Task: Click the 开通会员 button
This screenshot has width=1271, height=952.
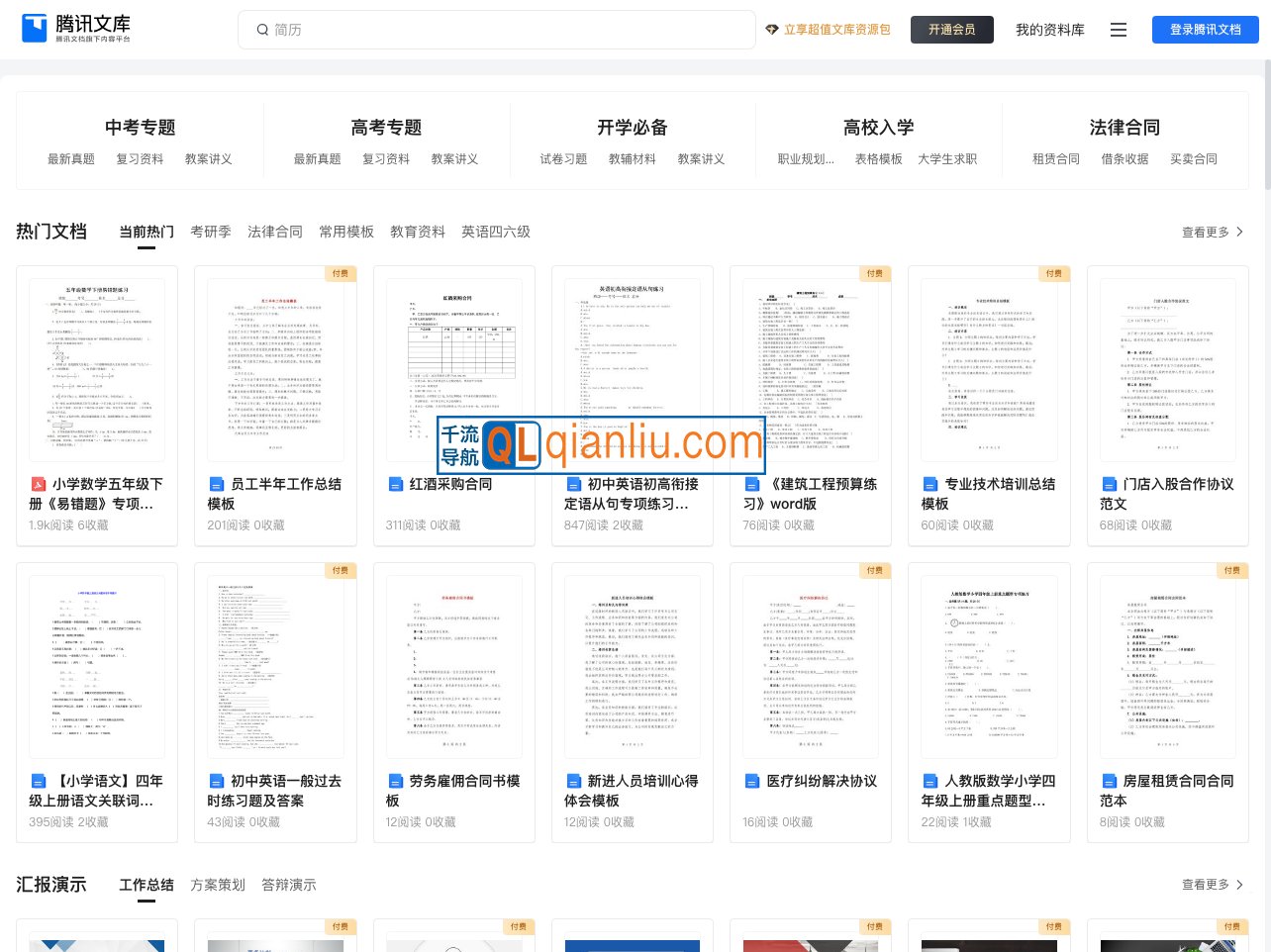Action: (951, 30)
